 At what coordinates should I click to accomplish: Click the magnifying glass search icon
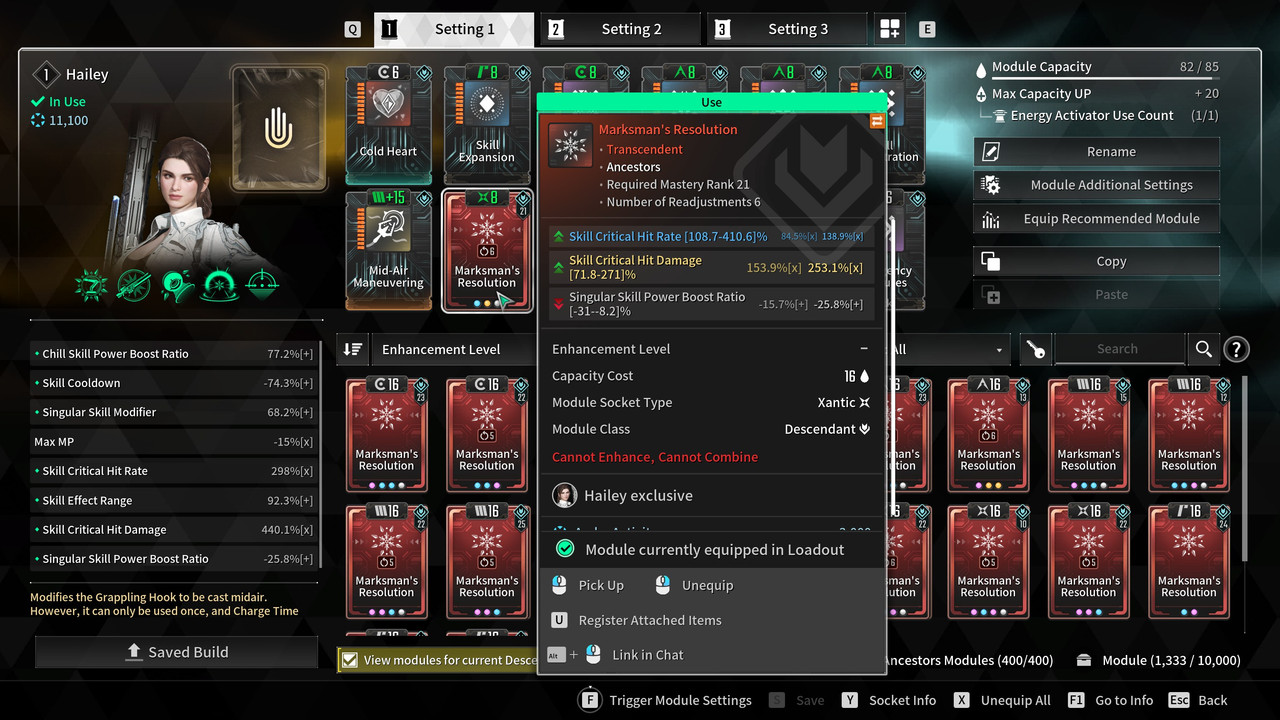[x=1203, y=349]
